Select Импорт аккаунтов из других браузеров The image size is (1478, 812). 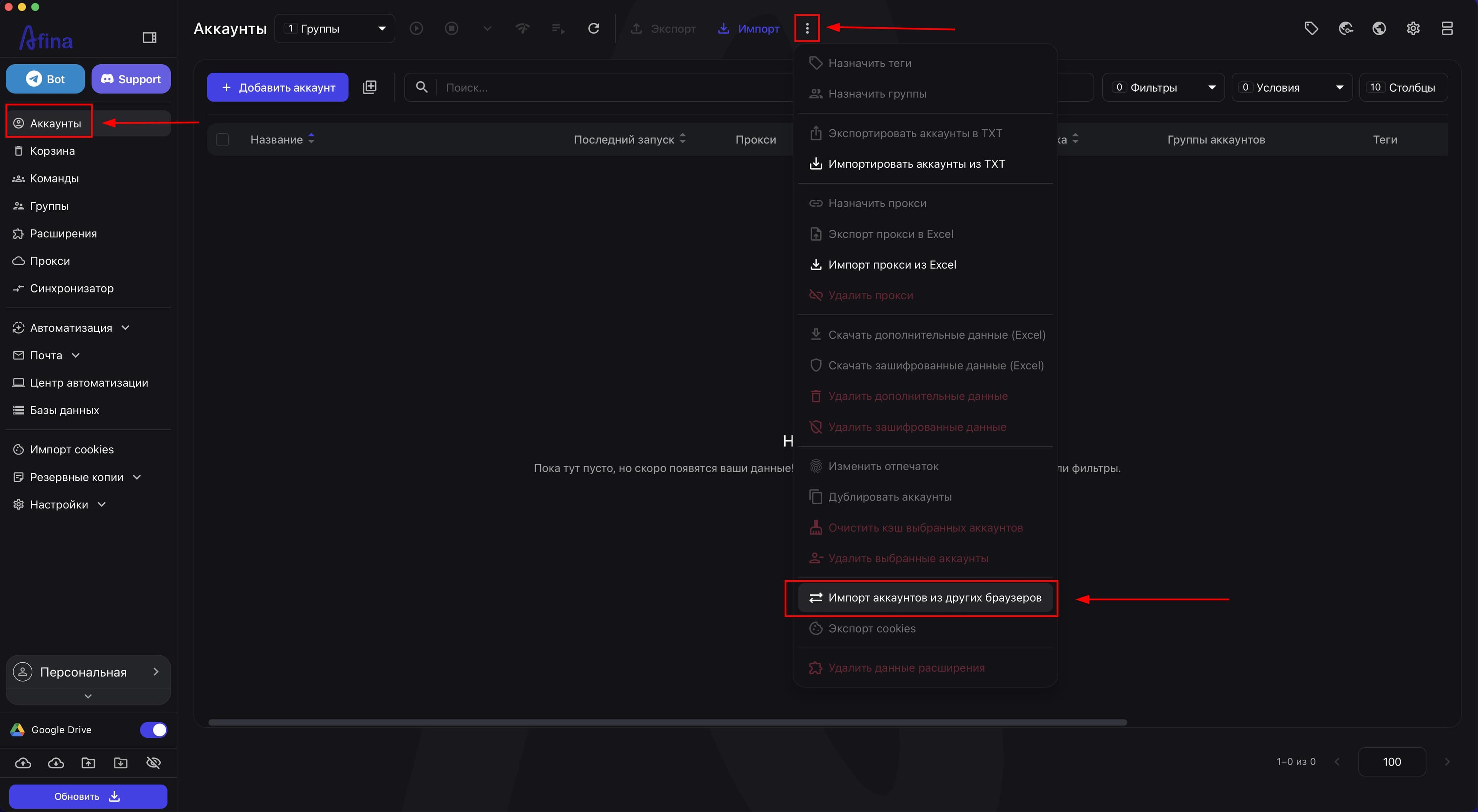tap(925, 597)
